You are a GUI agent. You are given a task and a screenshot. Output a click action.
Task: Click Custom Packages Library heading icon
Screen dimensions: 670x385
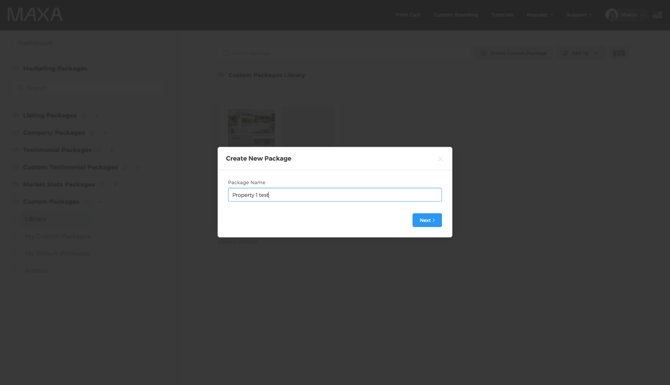221,75
